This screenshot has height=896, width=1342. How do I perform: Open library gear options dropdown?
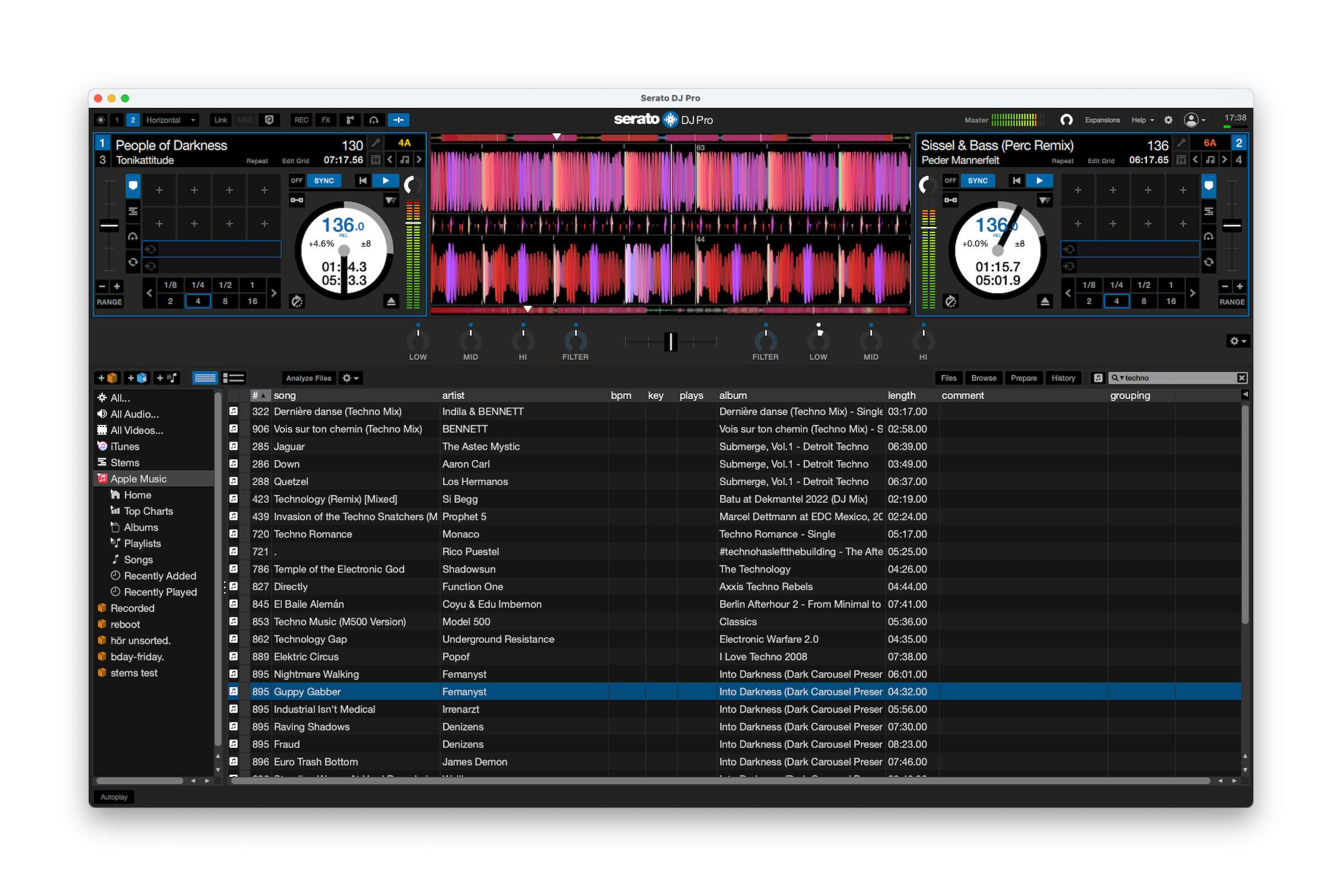point(351,378)
